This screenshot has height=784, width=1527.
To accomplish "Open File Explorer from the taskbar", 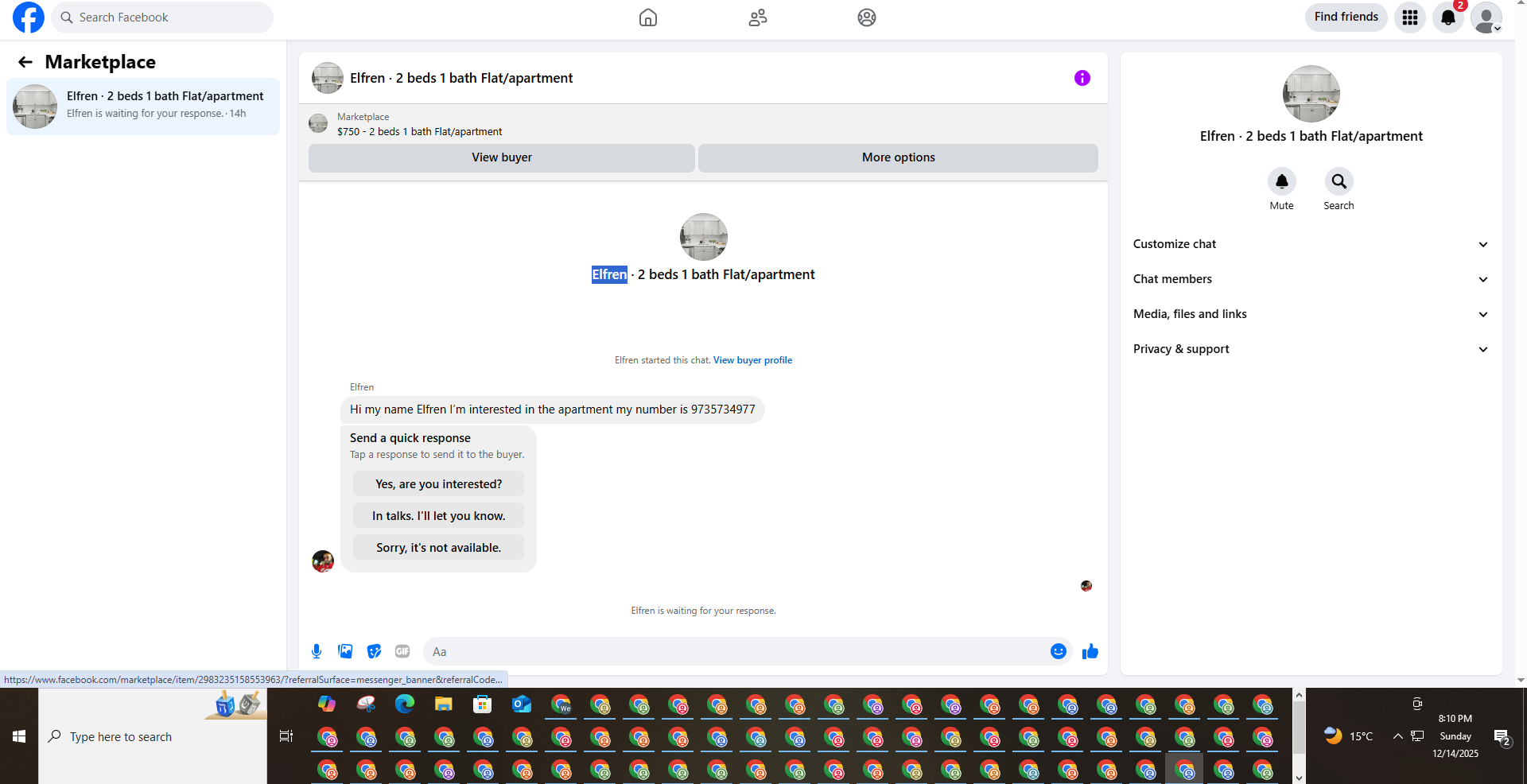I will click(x=444, y=704).
